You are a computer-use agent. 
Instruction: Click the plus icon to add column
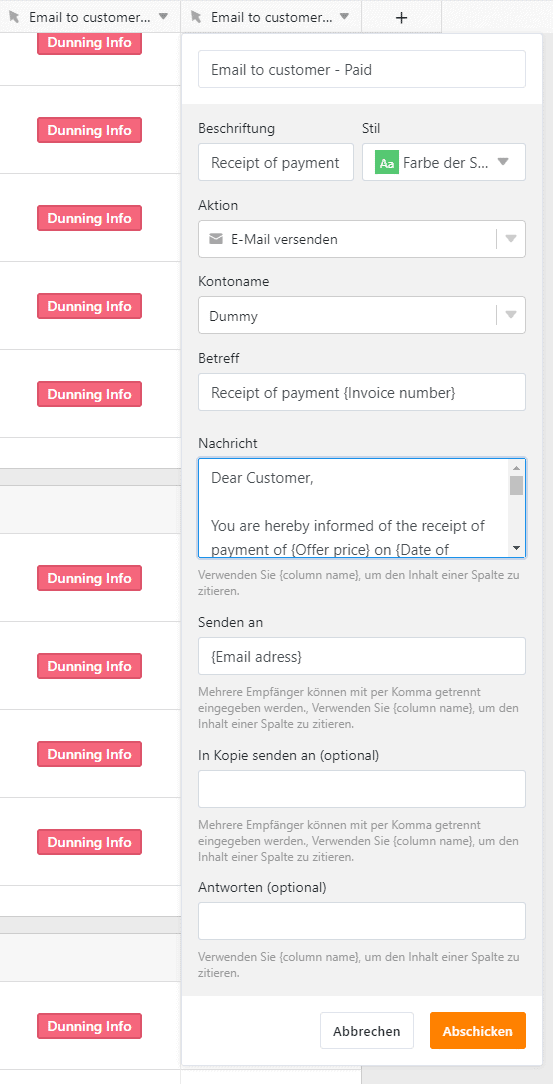(x=401, y=17)
